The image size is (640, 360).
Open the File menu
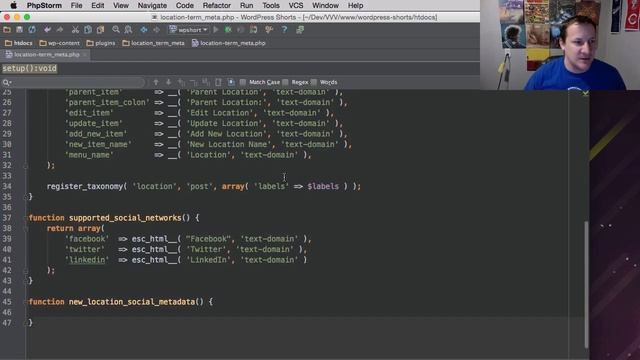pyautogui.click(x=76, y=6)
